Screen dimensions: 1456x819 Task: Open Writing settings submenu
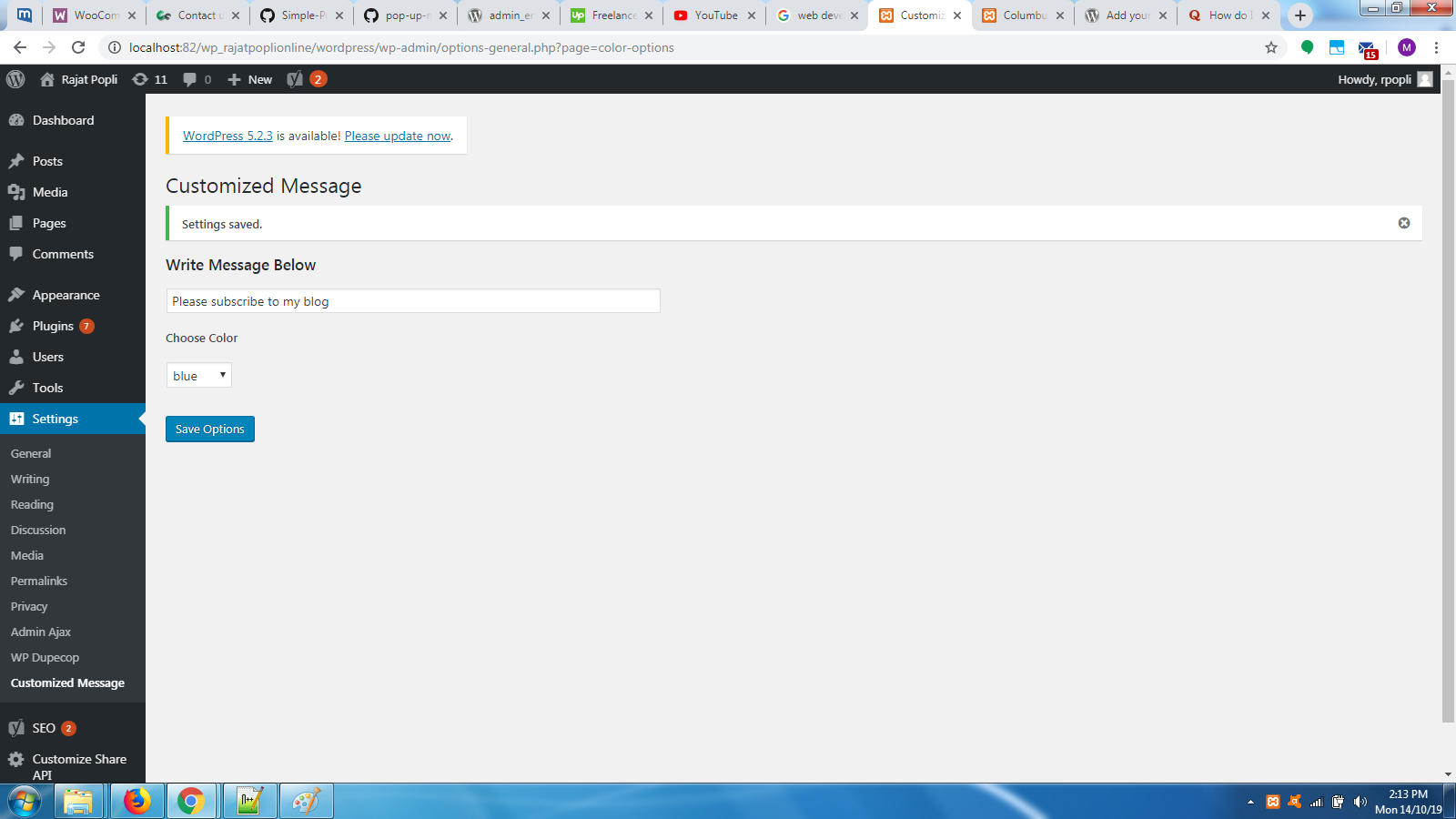click(30, 479)
